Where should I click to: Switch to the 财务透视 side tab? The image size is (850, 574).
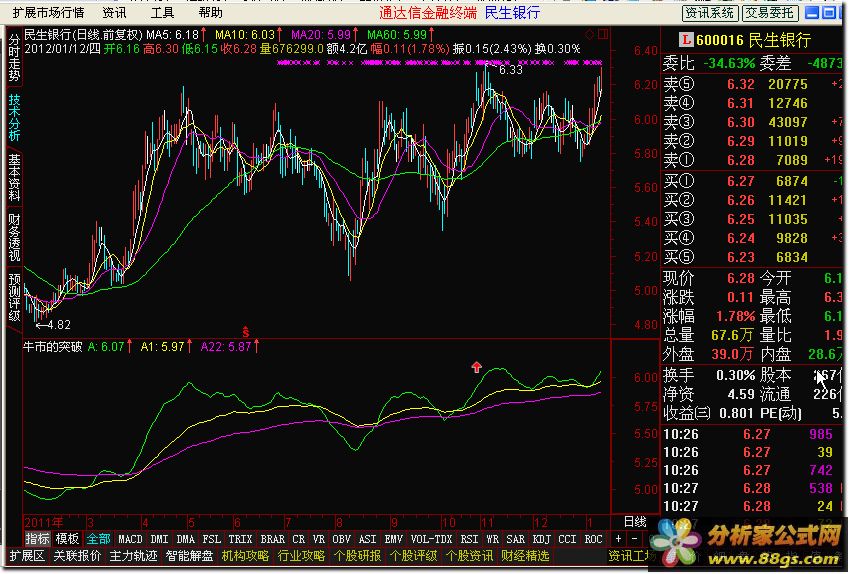14,237
